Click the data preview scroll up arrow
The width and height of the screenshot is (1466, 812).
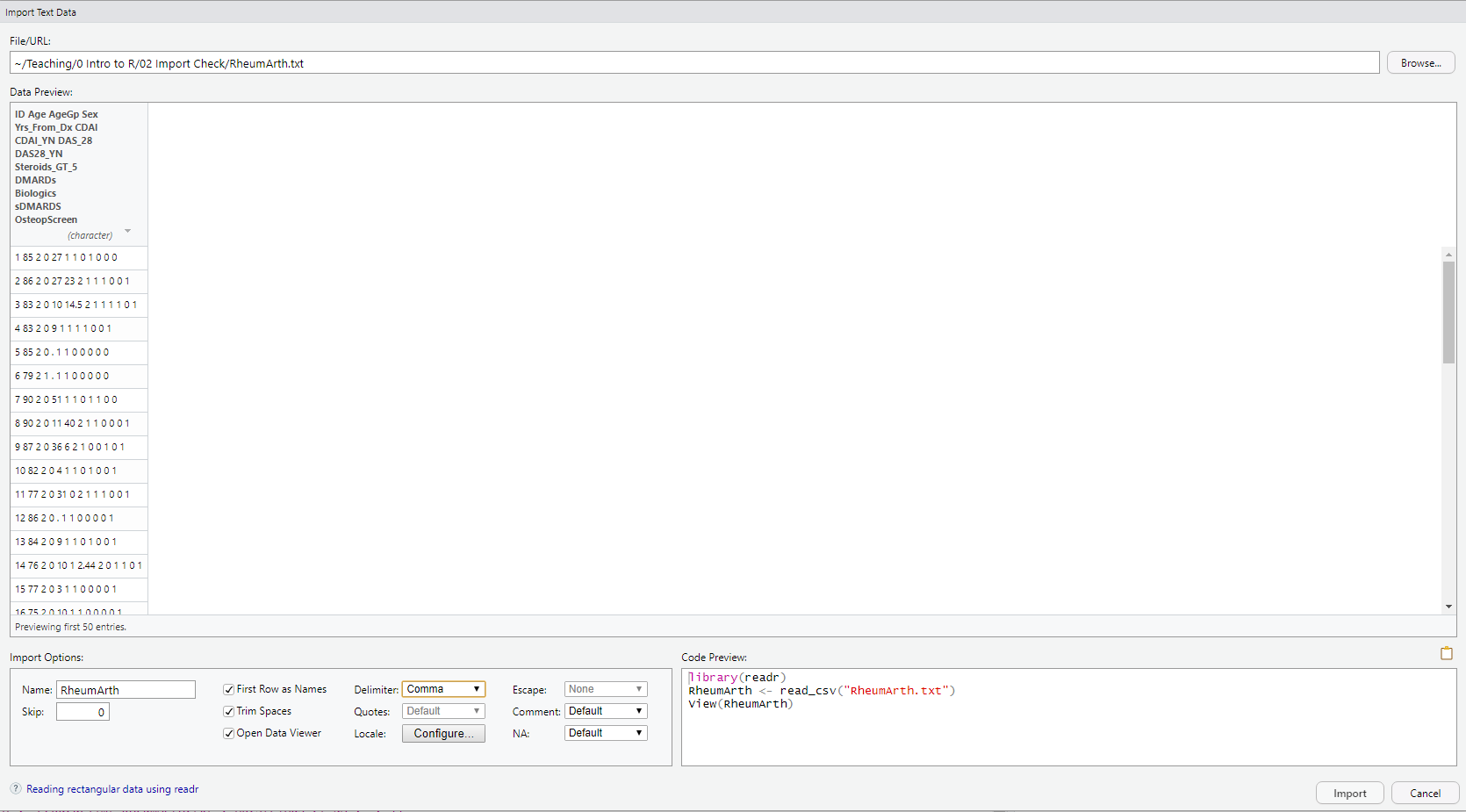click(1448, 255)
